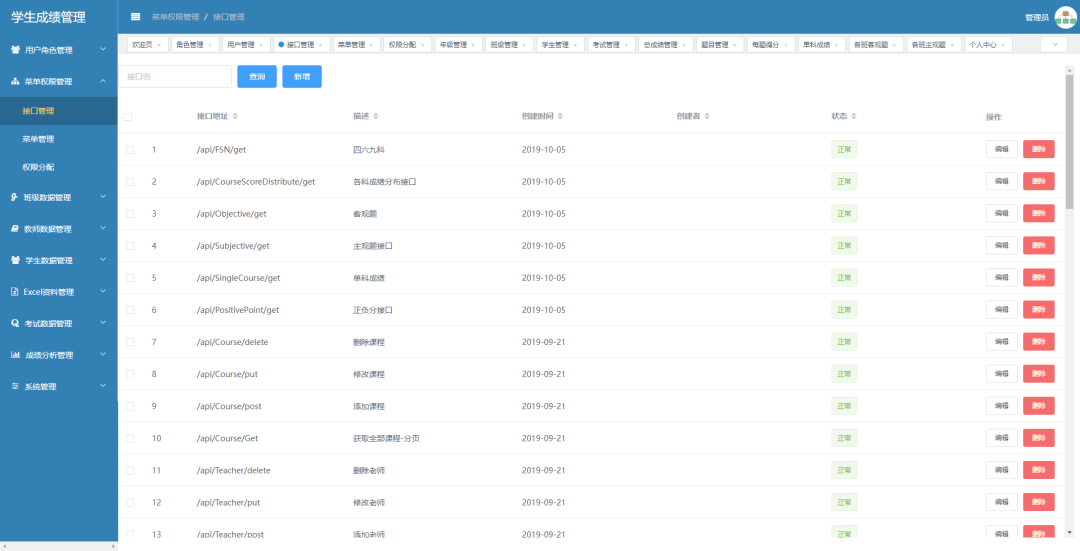Click the 新增 add button
The height and width of the screenshot is (551, 1080).
coord(302,76)
